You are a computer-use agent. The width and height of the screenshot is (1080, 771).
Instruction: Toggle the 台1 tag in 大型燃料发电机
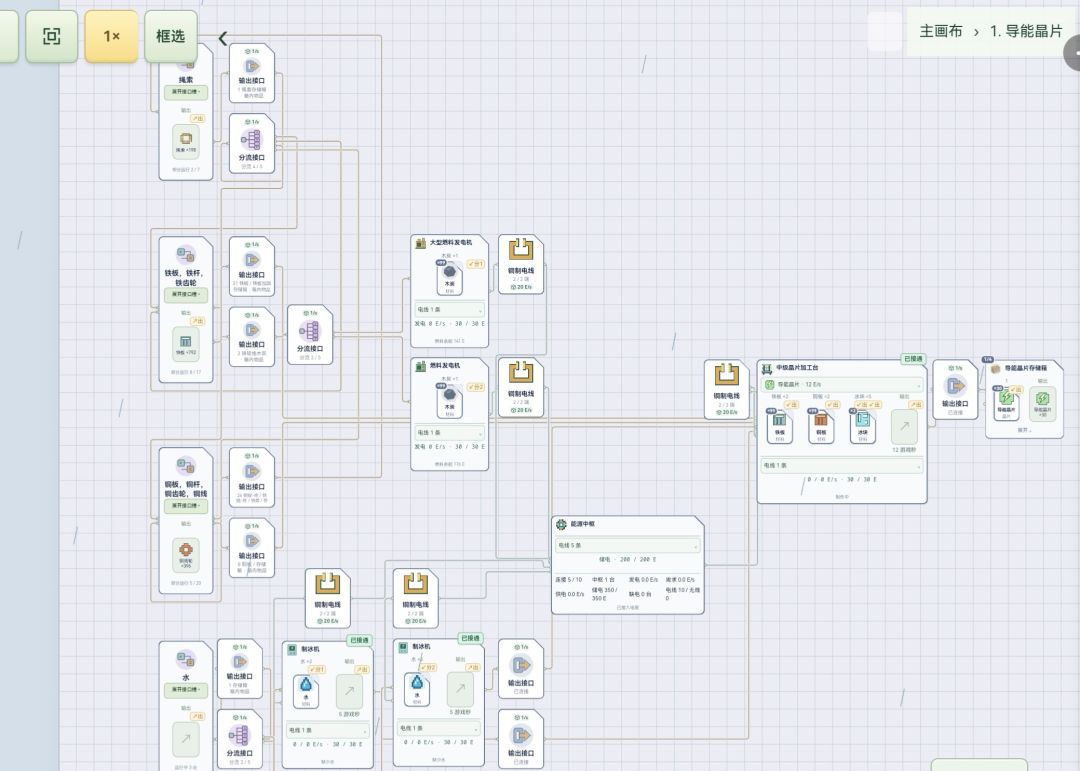click(x=476, y=264)
